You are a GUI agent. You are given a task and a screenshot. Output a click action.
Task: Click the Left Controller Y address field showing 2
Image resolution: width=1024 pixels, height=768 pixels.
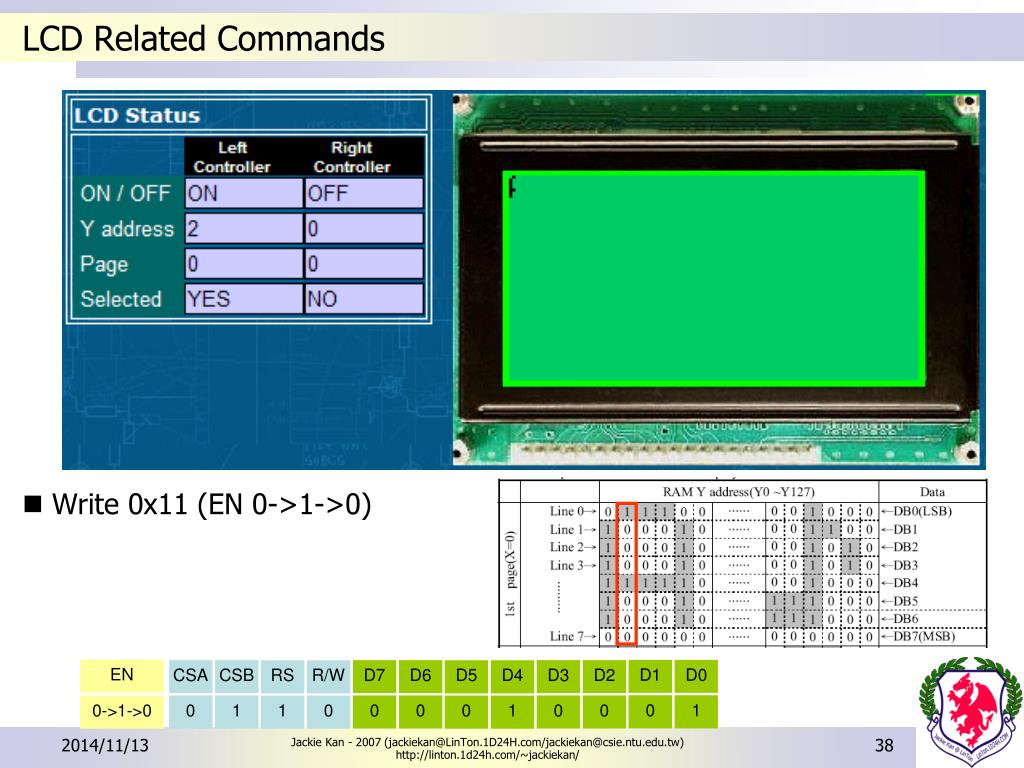click(x=244, y=229)
